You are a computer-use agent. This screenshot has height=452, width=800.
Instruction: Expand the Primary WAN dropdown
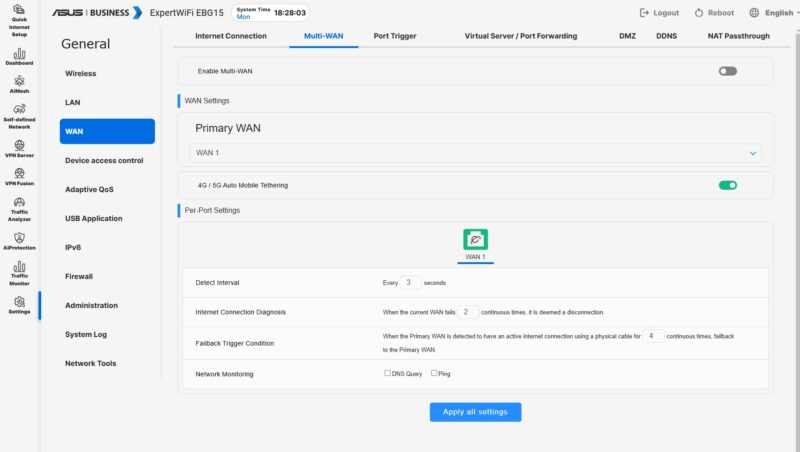[475, 153]
